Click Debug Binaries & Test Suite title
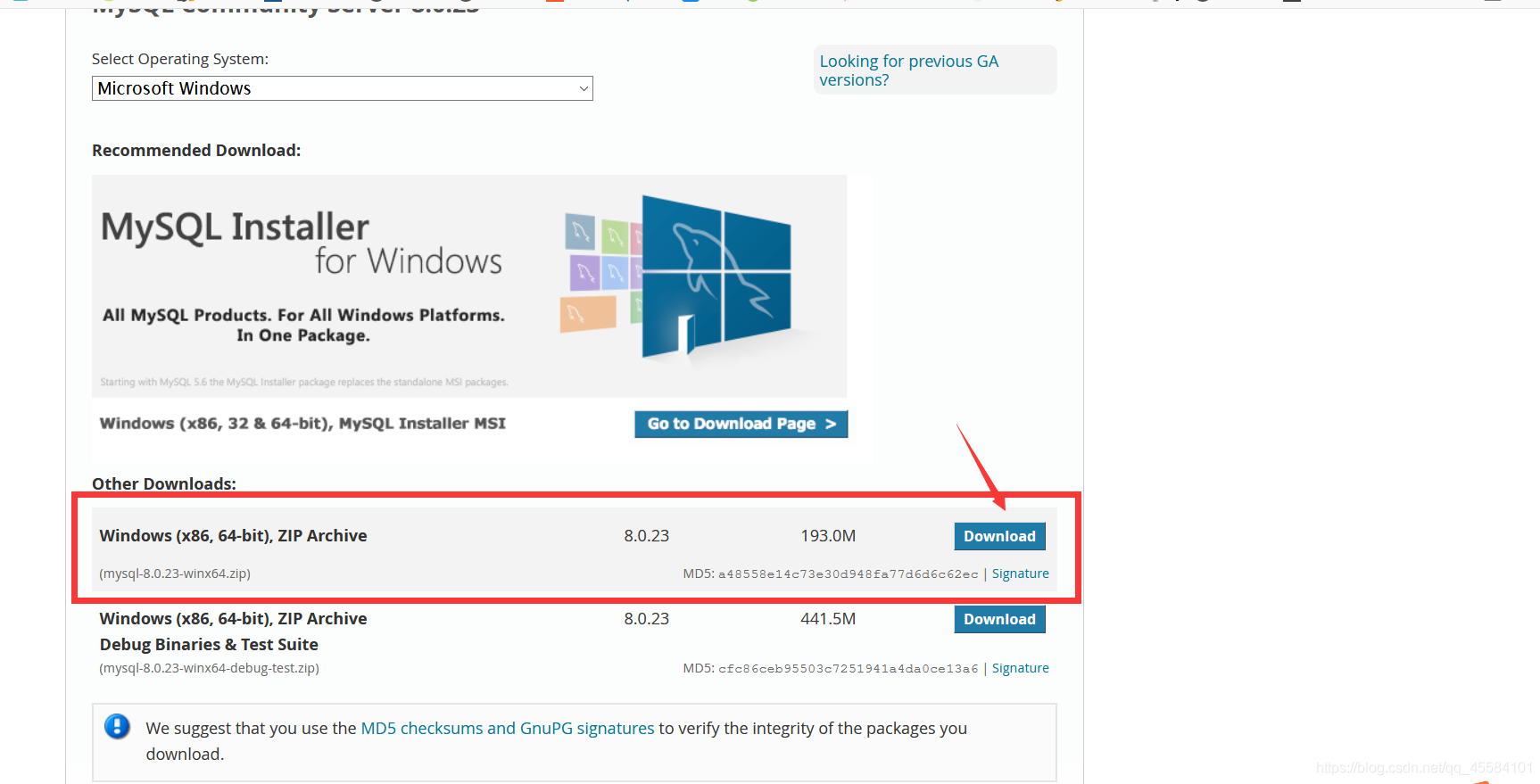The width and height of the screenshot is (1540, 784). click(x=209, y=644)
